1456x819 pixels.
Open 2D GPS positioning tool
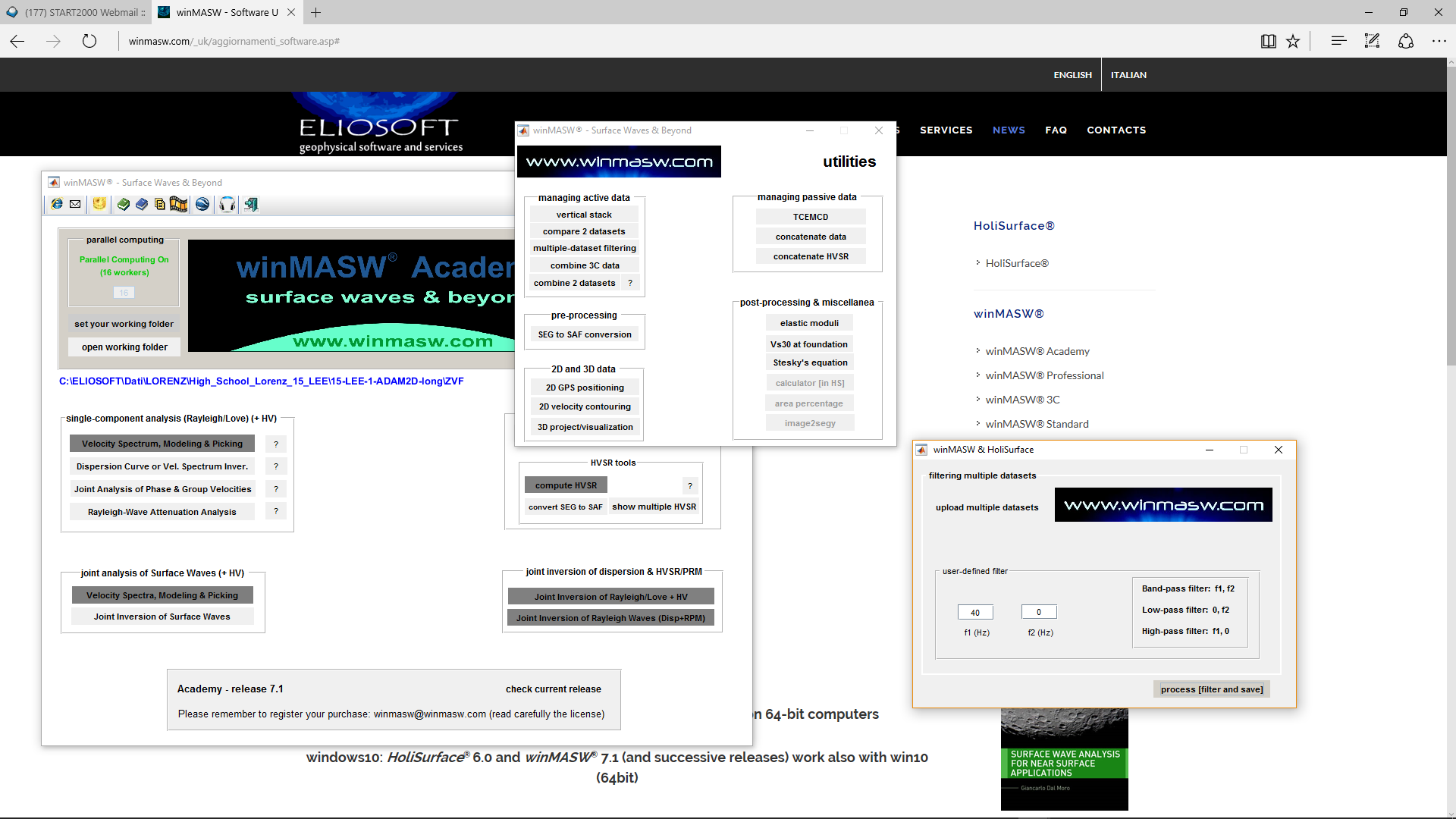pos(585,388)
